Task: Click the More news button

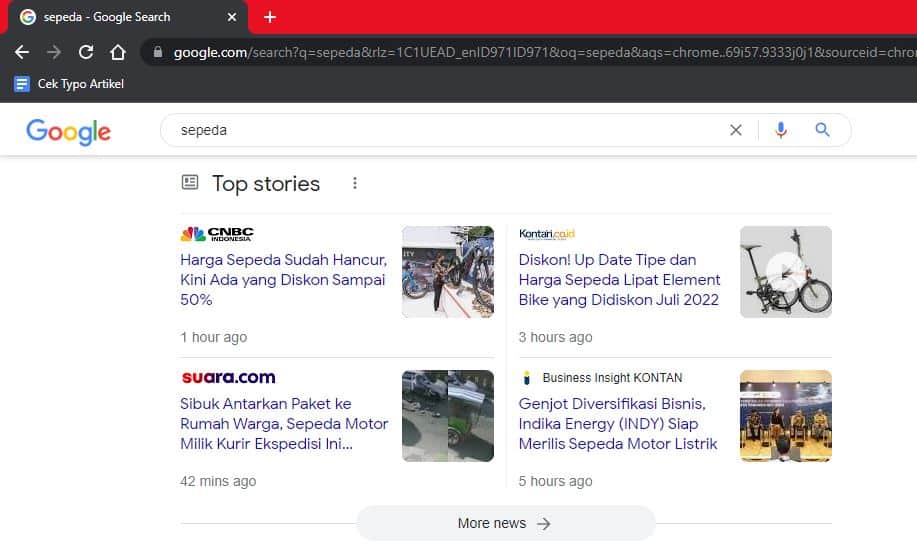Action: 506,523
